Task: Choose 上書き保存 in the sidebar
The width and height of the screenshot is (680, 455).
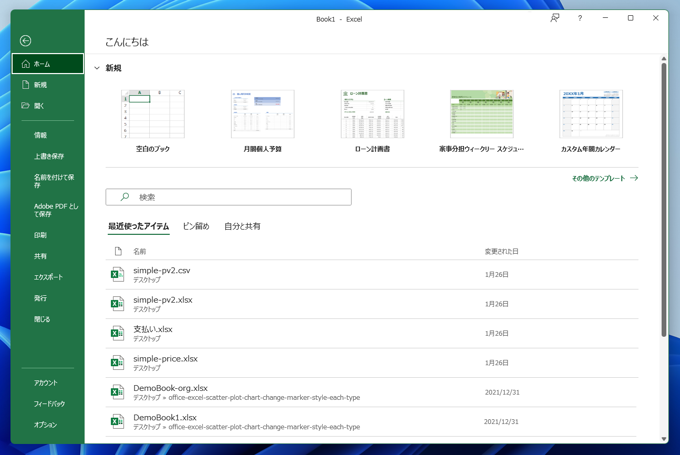Action: pyautogui.click(x=48, y=156)
